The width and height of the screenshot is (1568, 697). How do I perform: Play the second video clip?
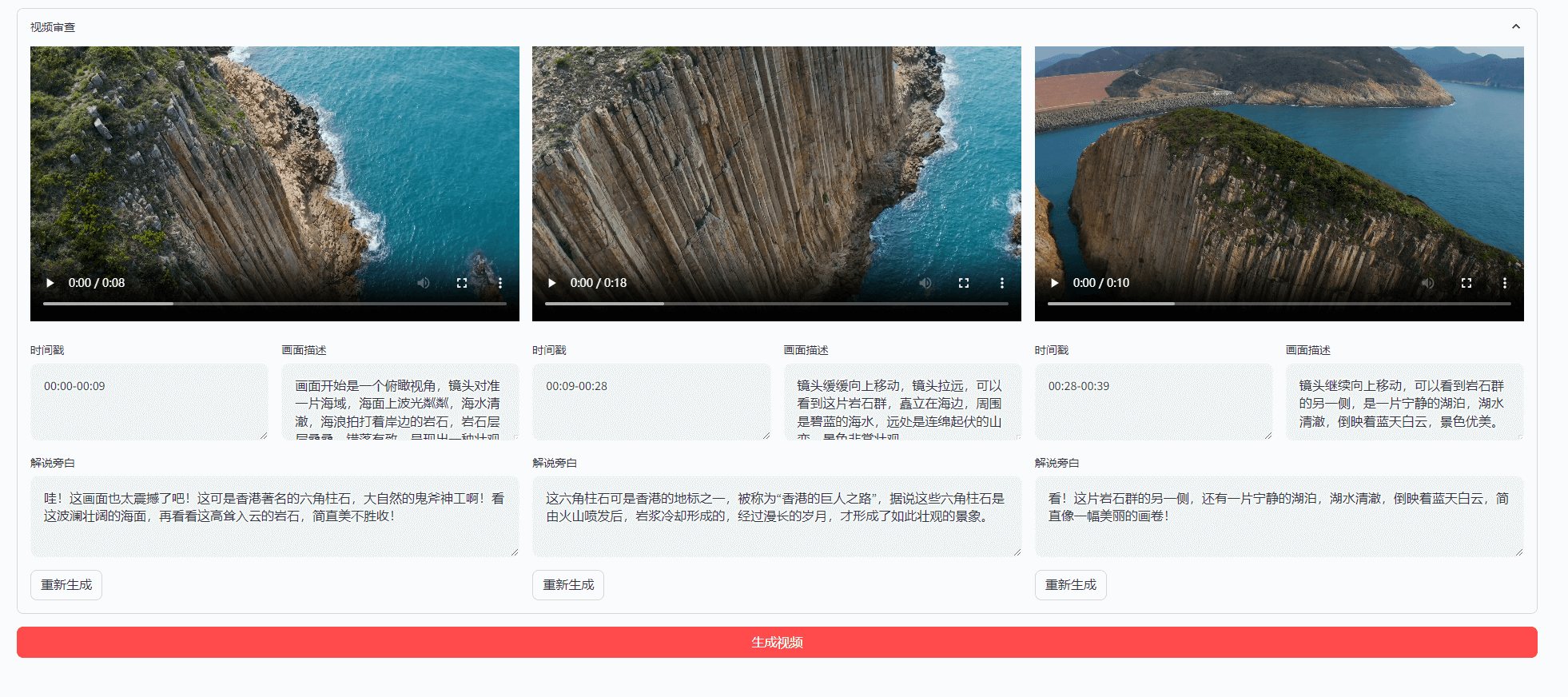(x=551, y=283)
